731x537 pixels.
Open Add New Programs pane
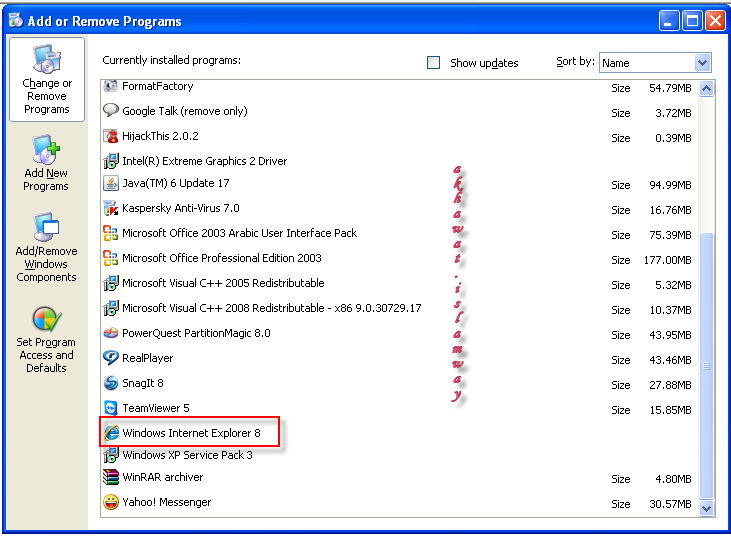tap(46, 163)
